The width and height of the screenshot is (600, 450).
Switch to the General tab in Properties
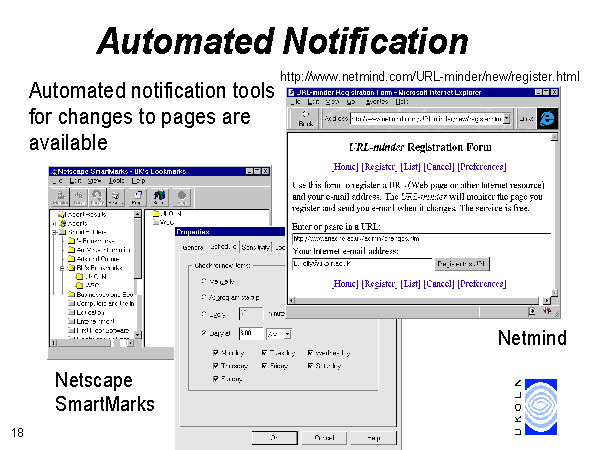coord(192,247)
